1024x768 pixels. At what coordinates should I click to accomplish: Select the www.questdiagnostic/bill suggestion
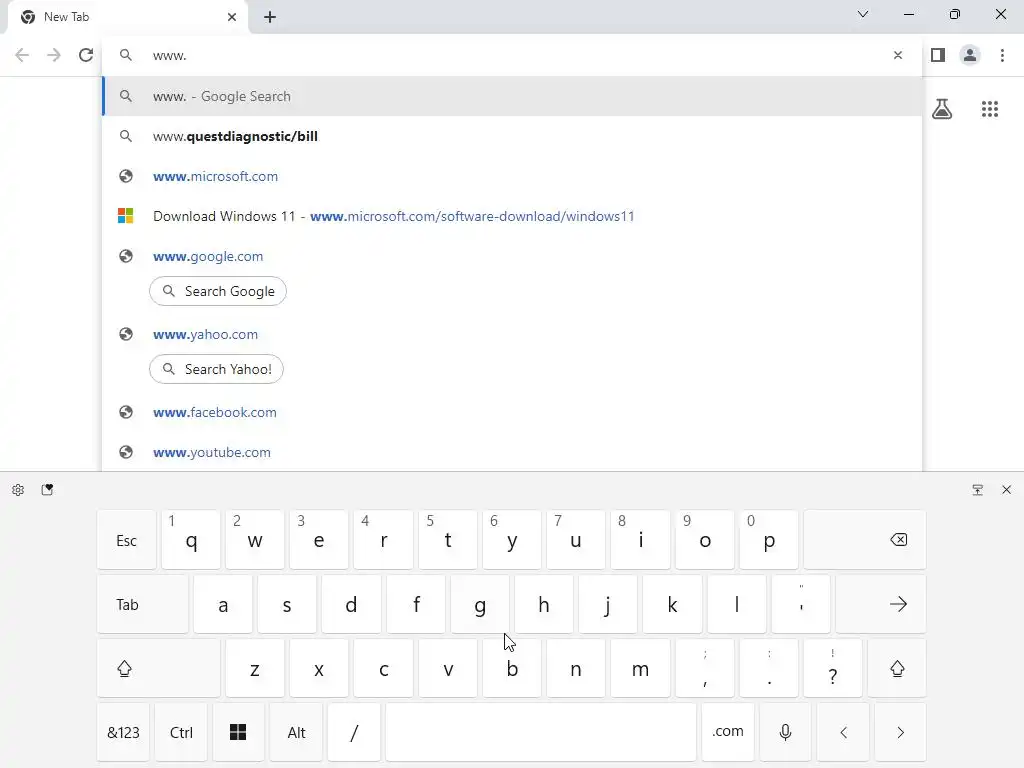(513, 136)
